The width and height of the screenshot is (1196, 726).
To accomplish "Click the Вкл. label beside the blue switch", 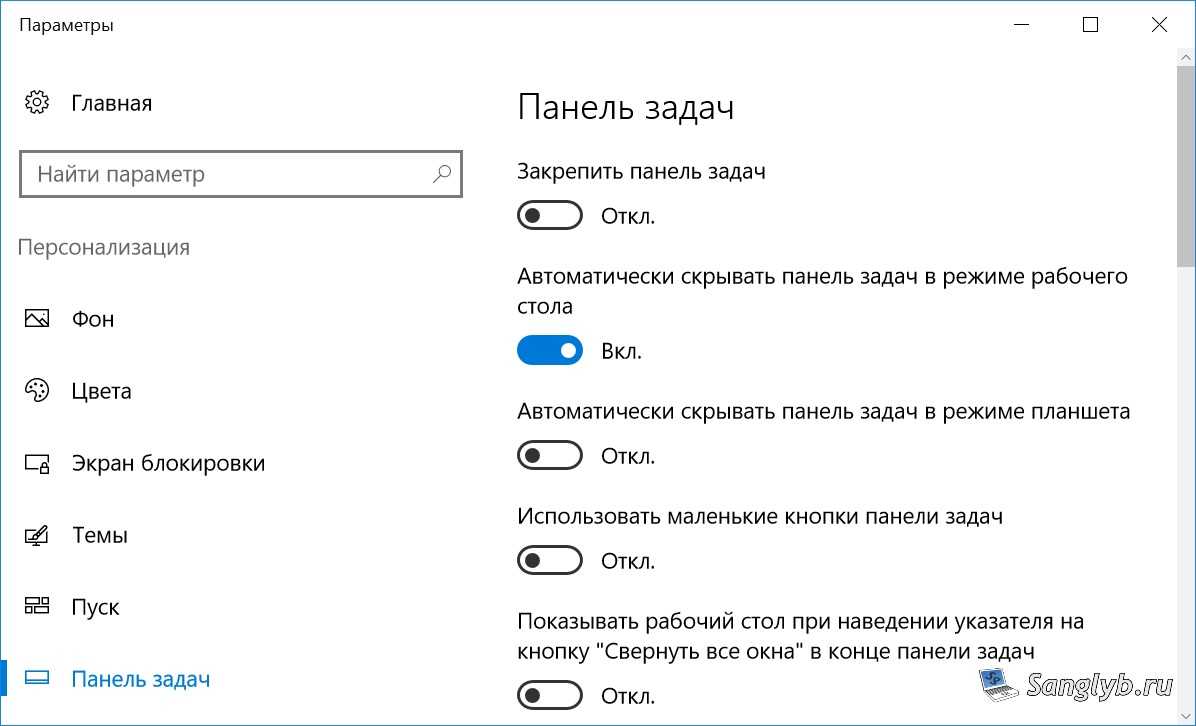I will [x=622, y=351].
